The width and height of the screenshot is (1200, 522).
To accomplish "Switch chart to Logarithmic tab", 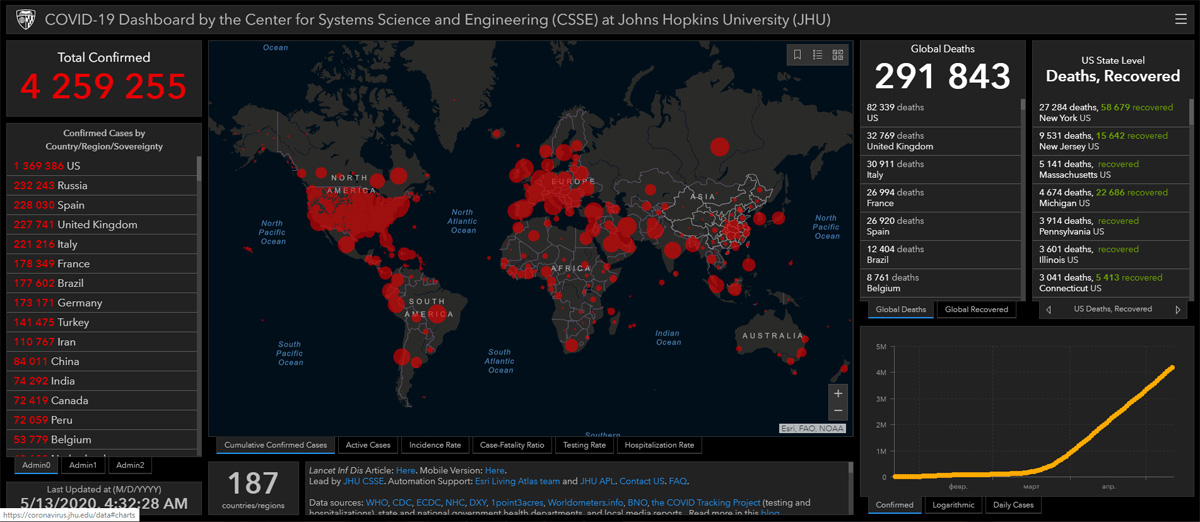I will click(x=953, y=505).
